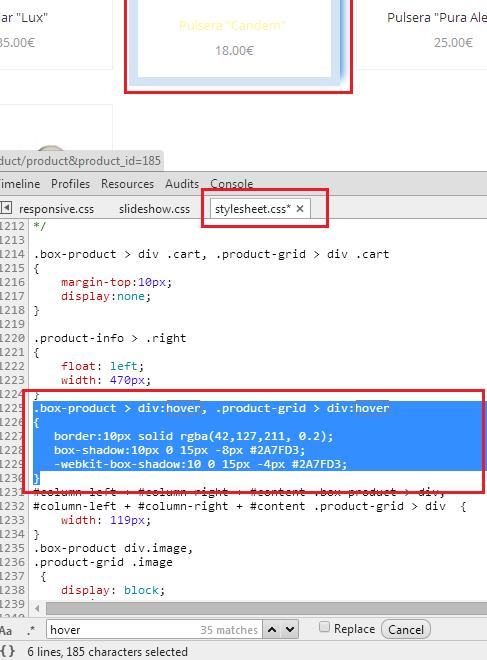The image size is (487, 660).
Task: Place cursor on display:none line
Action: point(106,296)
